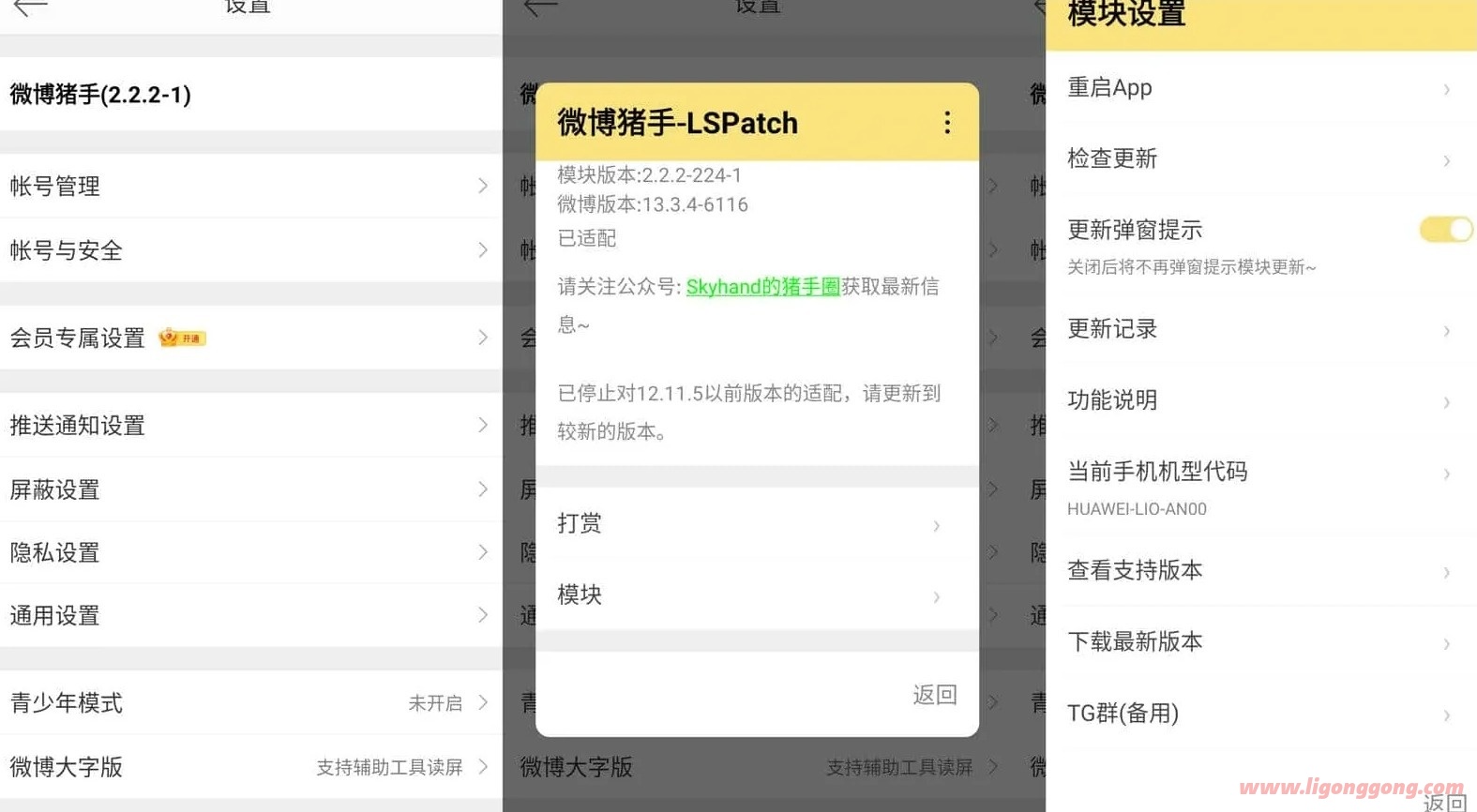The height and width of the screenshot is (812, 1477).
Task: Expand 通用设置 chevron in left screen
Action: pos(483,615)
